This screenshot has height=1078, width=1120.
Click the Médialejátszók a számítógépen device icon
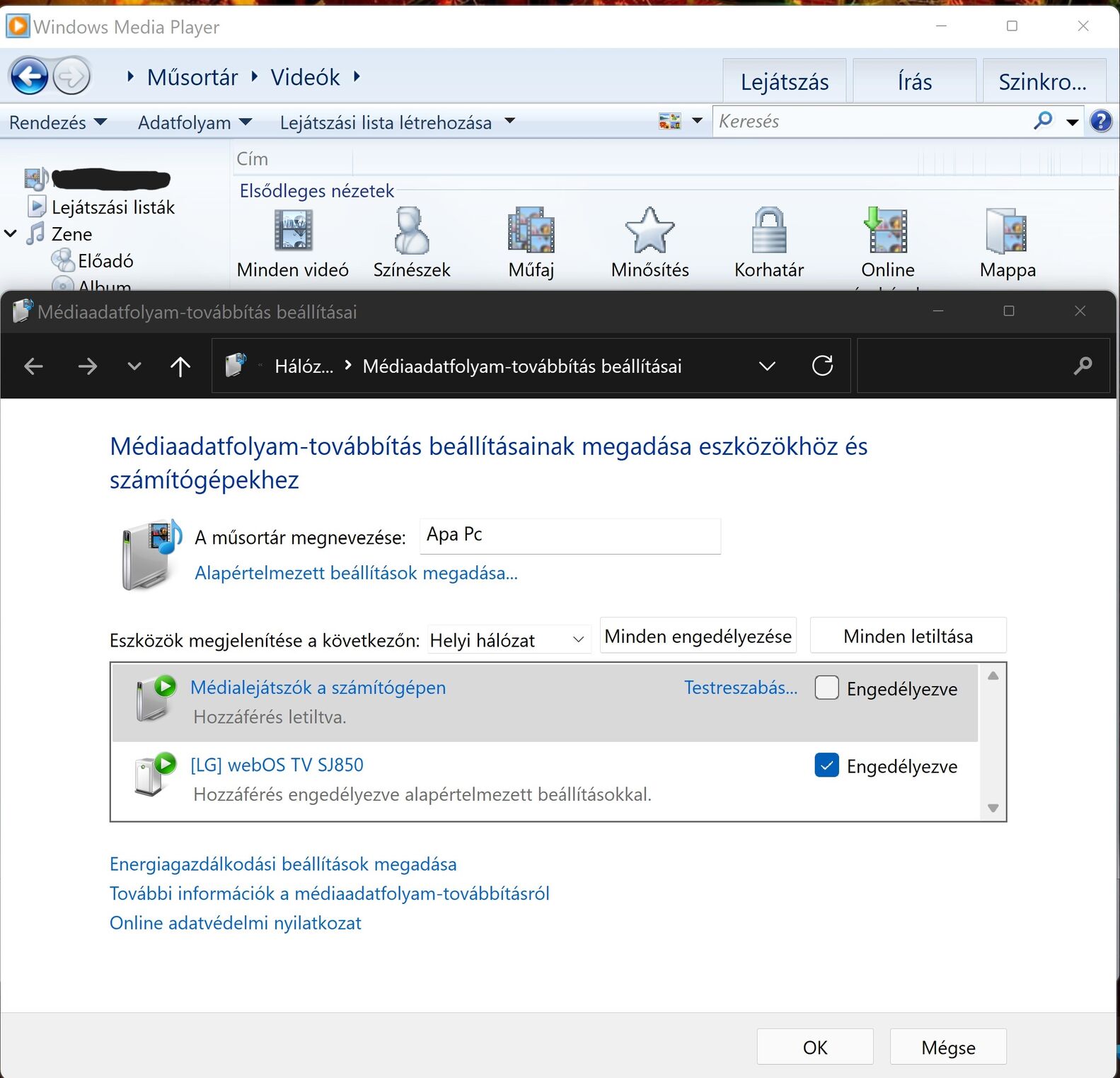click(x=156, y=698)
